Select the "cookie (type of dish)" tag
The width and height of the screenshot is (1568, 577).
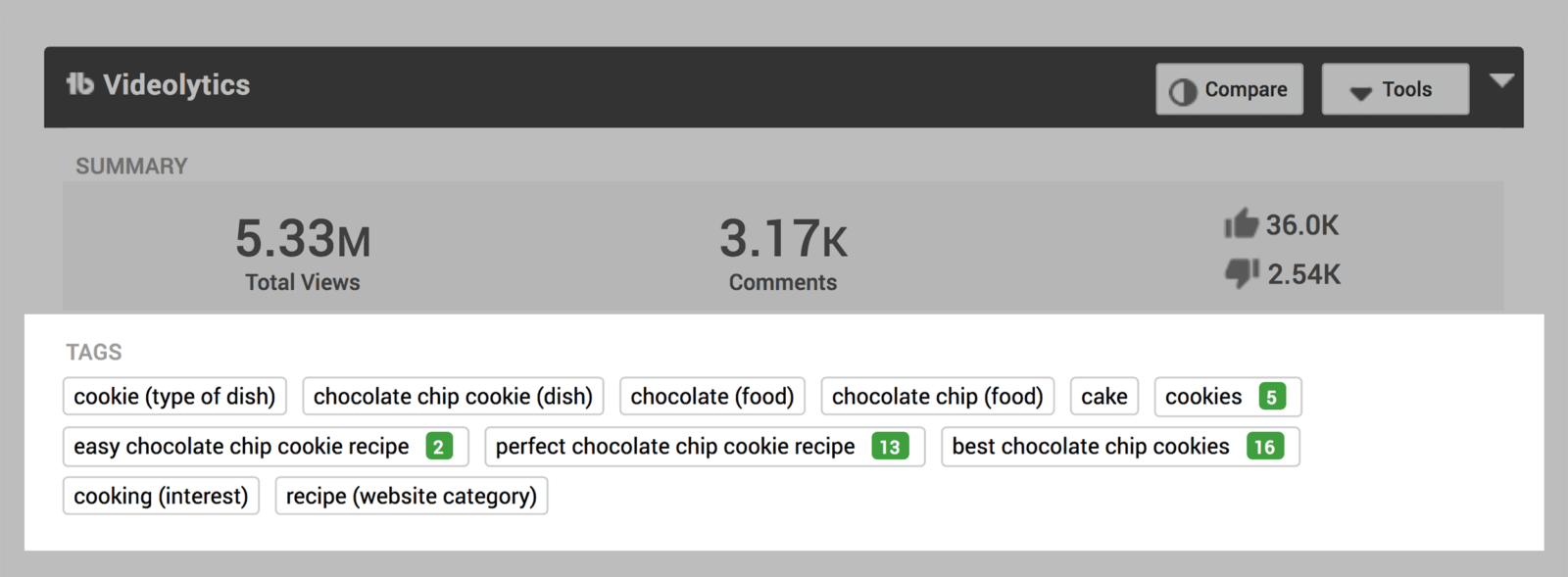[174, 397]
